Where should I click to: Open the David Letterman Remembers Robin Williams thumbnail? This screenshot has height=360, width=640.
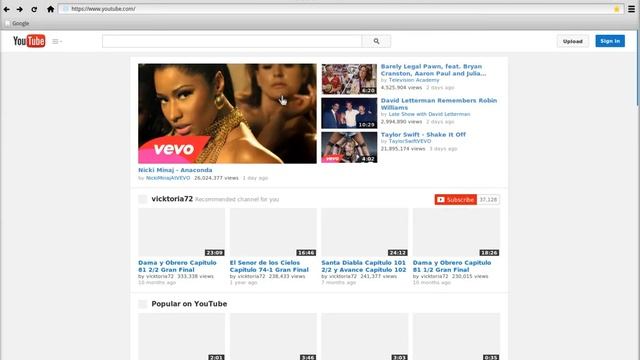point(349,113)
